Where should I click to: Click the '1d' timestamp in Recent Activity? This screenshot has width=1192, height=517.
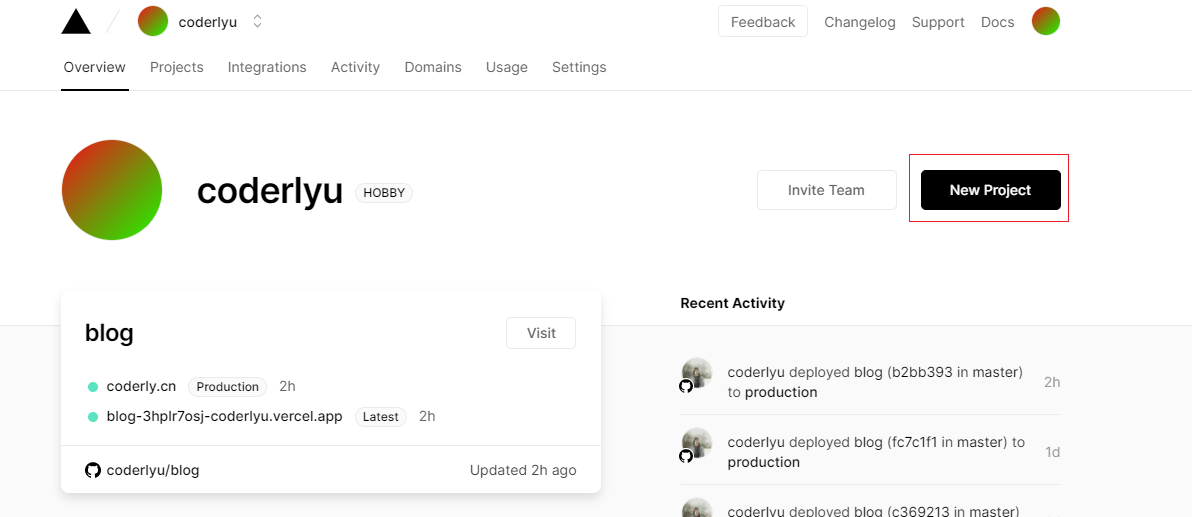1052,452
